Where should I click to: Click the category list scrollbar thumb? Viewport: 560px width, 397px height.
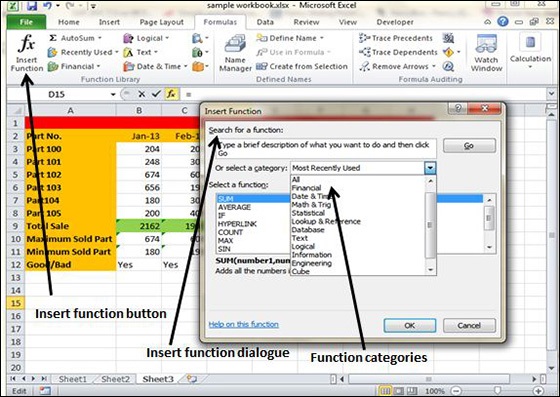click(x=430, y=225)
